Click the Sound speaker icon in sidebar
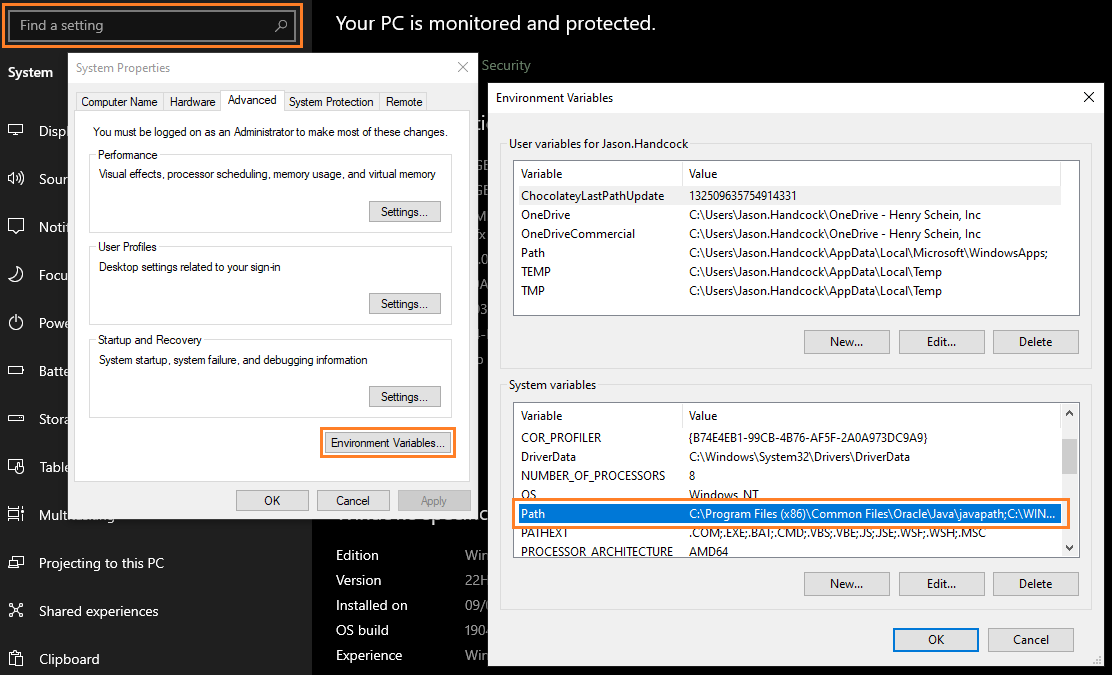The width and height of the screenshot is (1112, 675). pos(16,179)
